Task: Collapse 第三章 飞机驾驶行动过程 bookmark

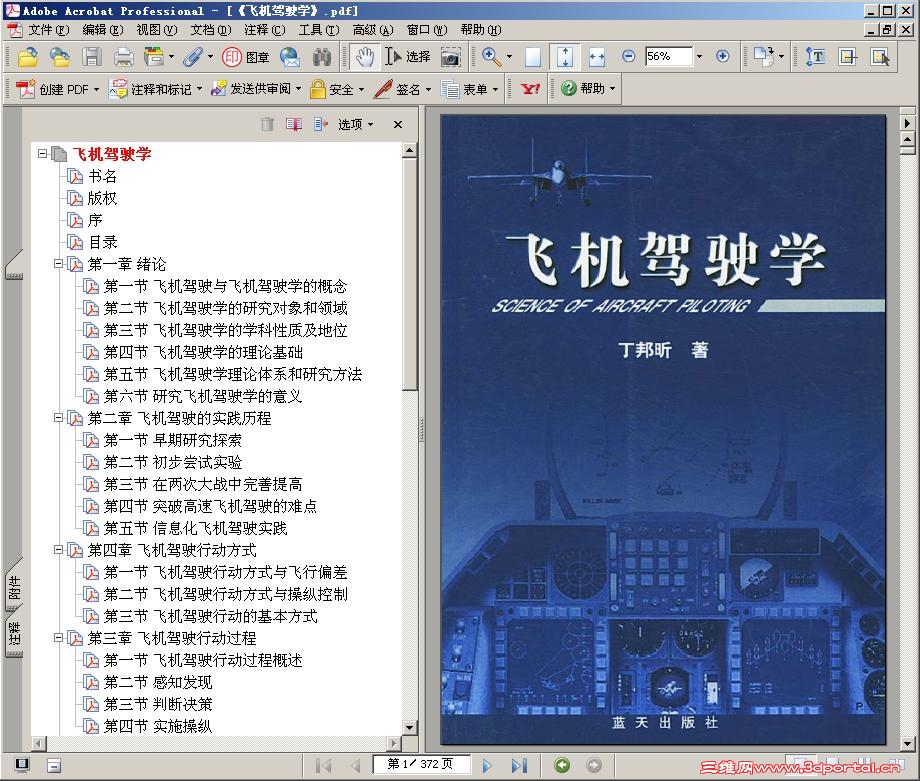Action: (x=58, y=638)
